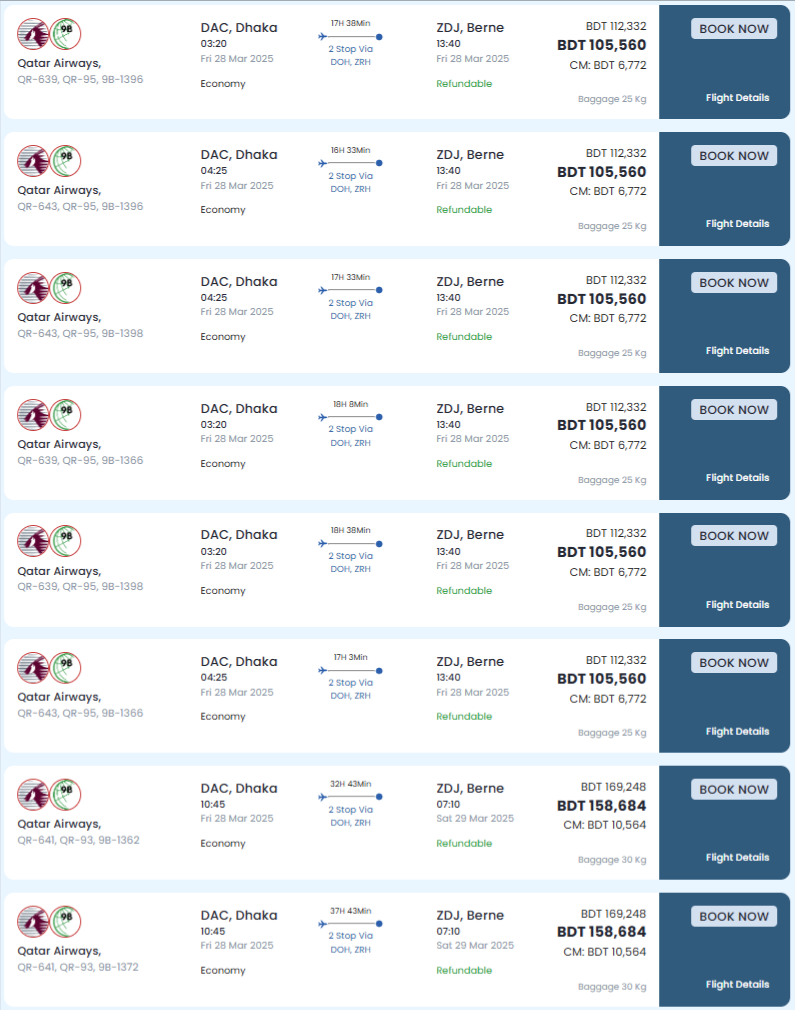The image size is (795, 1010).
Task: Show Flight Details for 17H 3Min flight
Action: click(x=737, y=732)
